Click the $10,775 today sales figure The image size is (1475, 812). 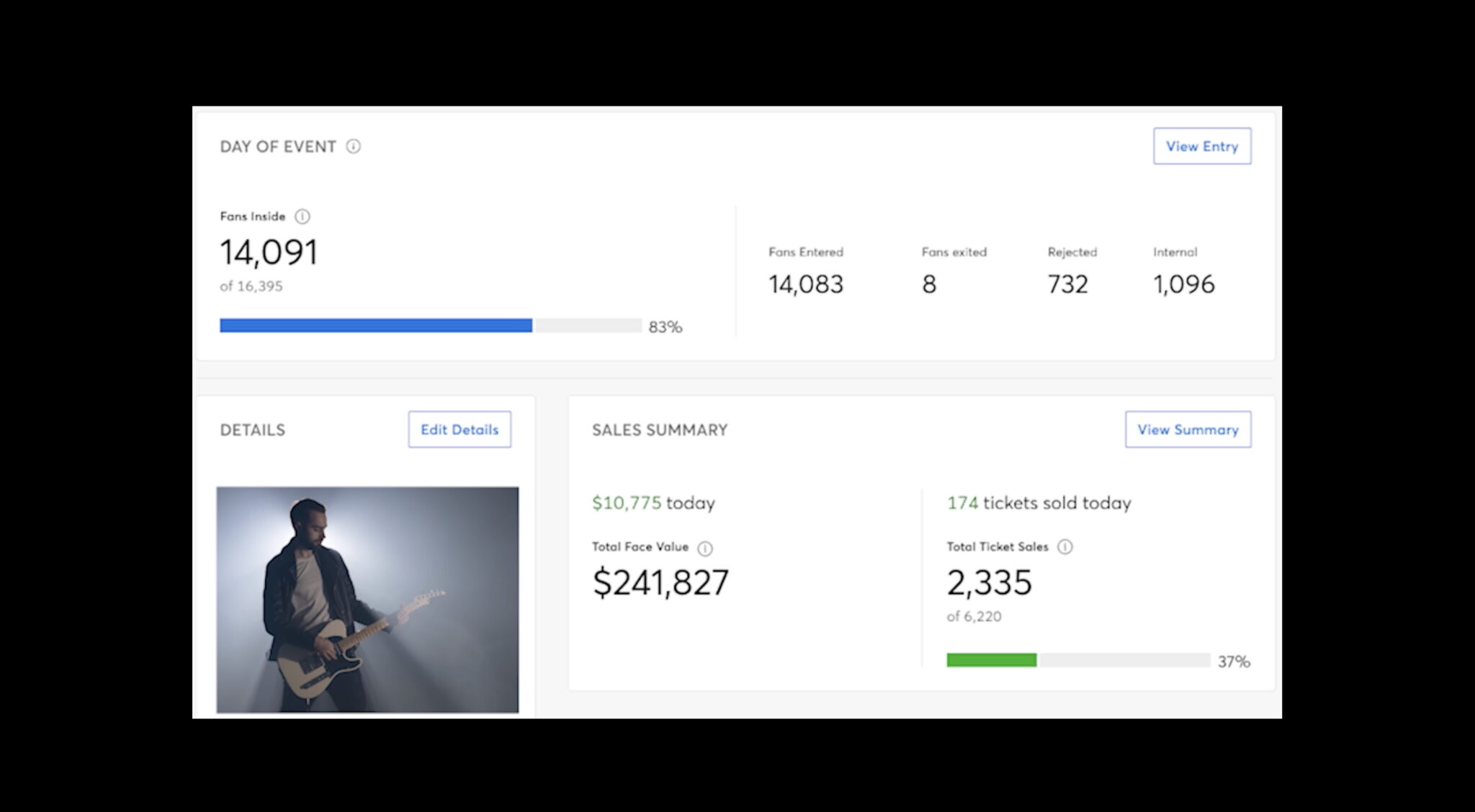click(x=653, y=502)
